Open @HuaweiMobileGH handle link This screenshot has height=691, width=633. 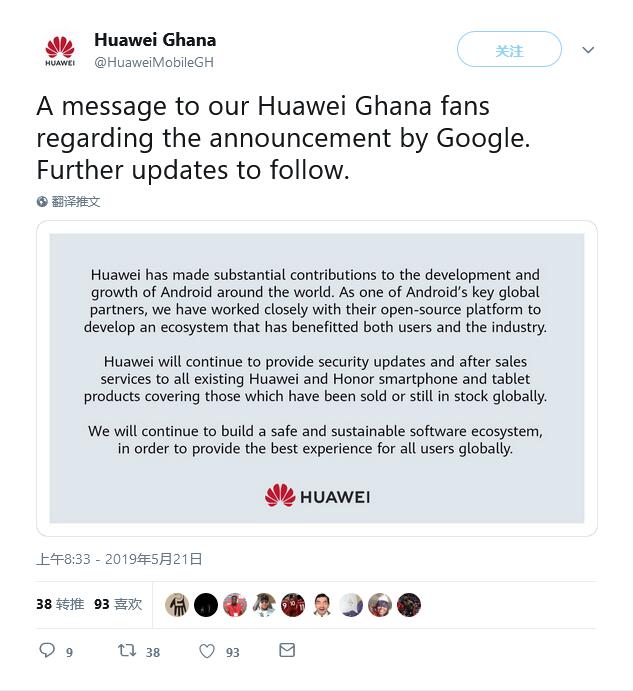(x=154, y=62)
